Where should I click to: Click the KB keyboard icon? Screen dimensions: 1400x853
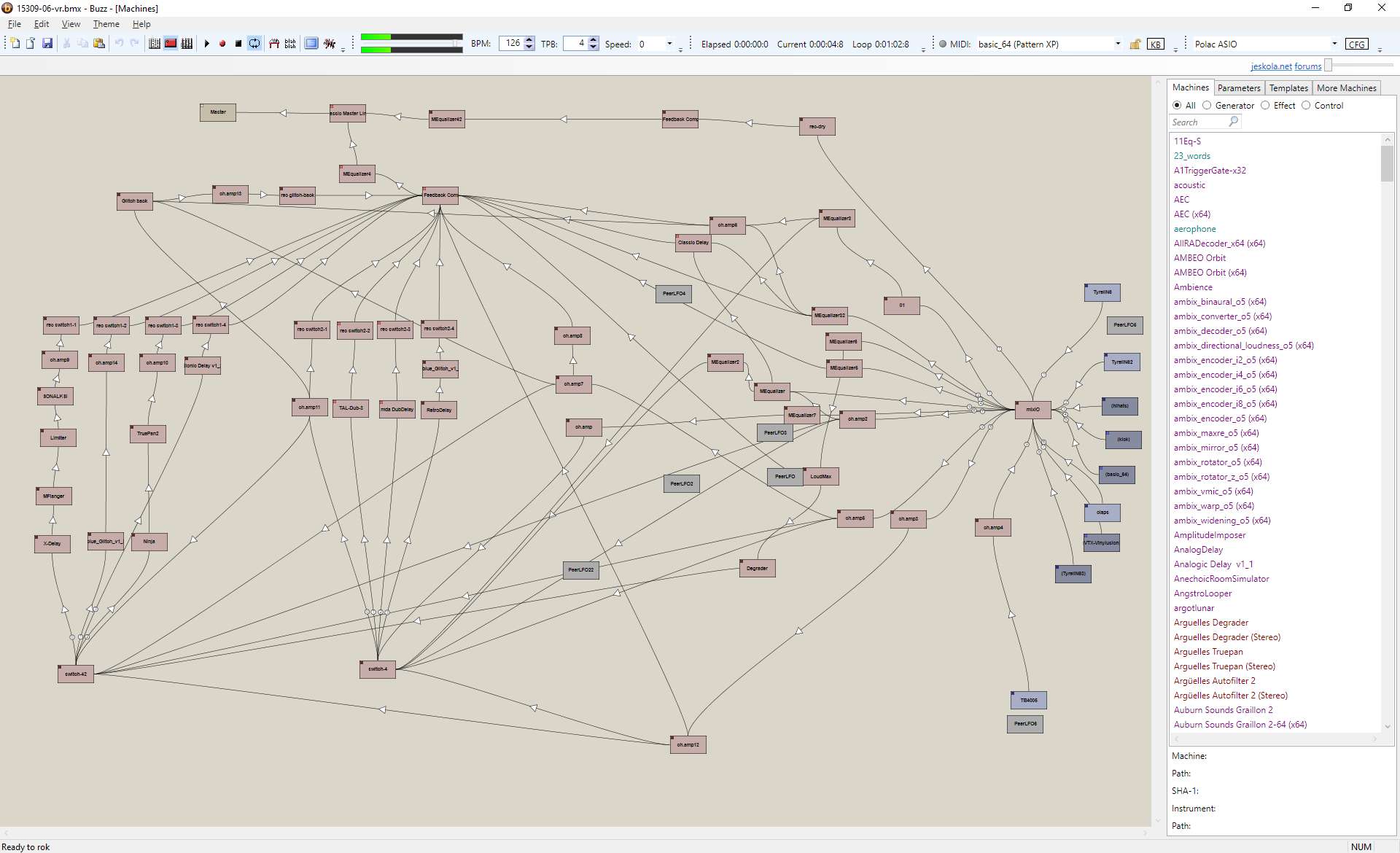(x=1155, y=44)
